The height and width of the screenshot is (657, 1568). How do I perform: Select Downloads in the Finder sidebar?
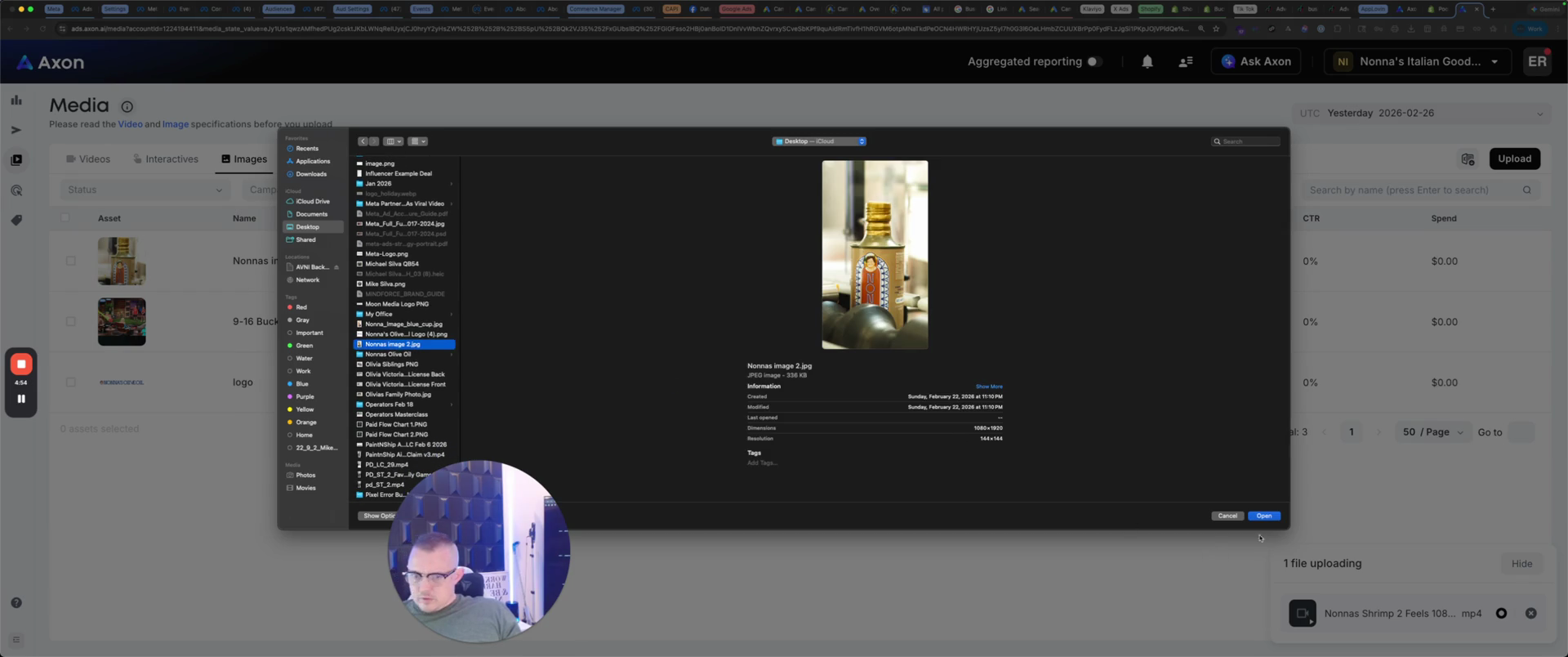tap(310, 174)
